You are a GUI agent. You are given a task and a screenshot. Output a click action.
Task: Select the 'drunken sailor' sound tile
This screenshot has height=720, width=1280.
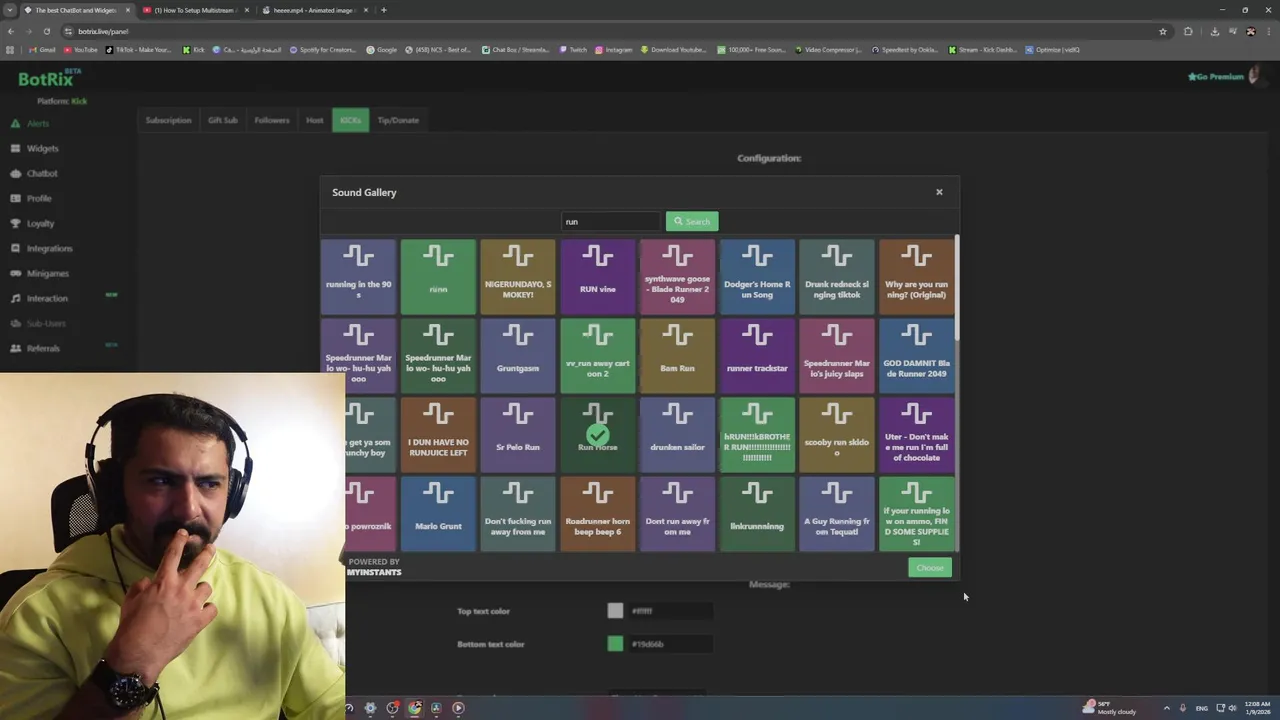point(677,435)
